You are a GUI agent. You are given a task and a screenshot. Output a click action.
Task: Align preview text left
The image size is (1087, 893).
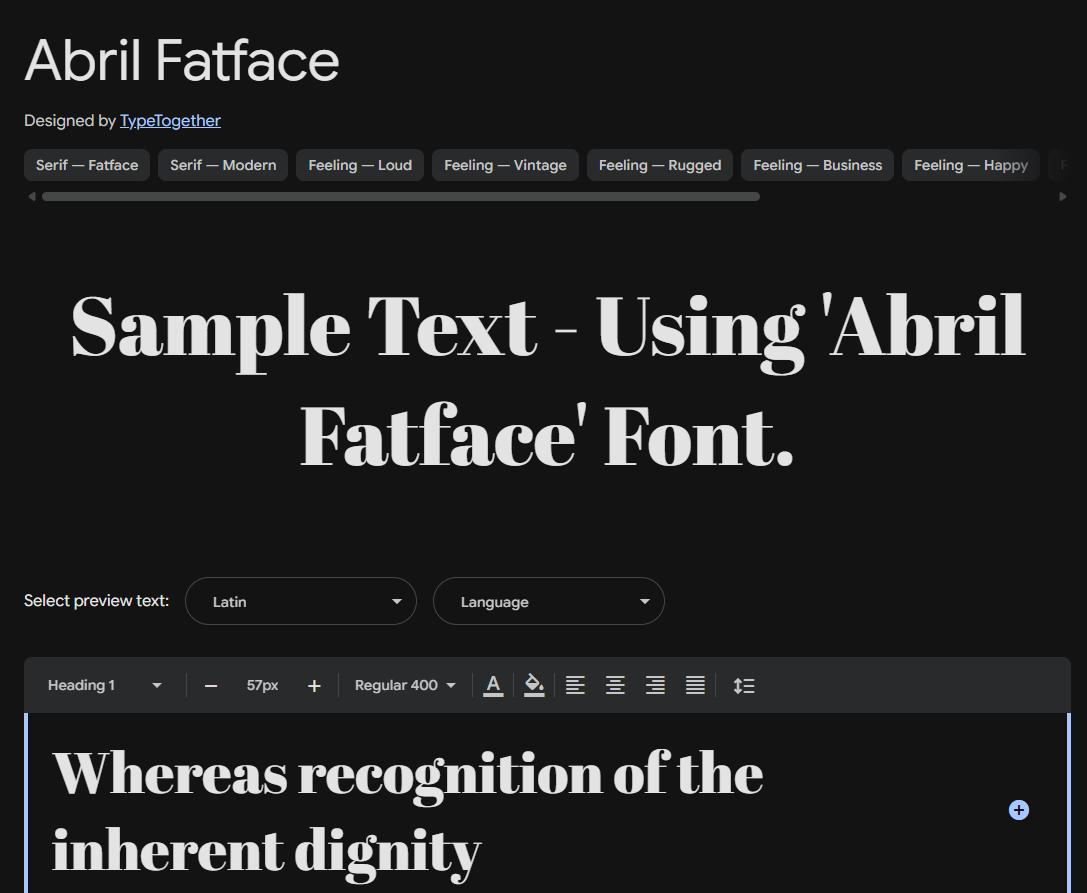(575, 685)
